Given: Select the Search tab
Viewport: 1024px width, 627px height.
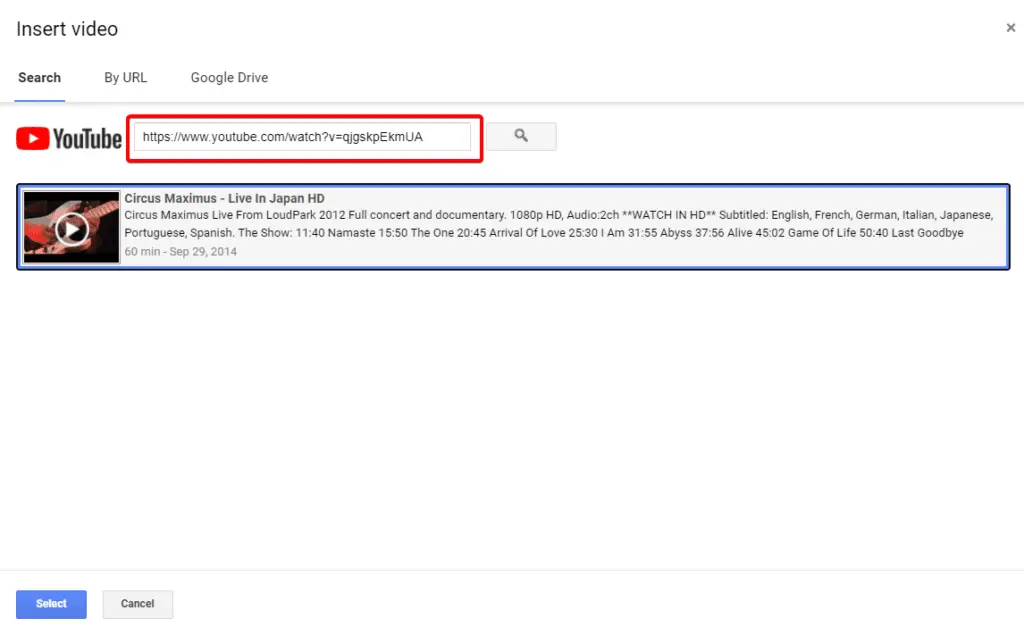Looking at the screenshot, I should click(x=40, y=77).
